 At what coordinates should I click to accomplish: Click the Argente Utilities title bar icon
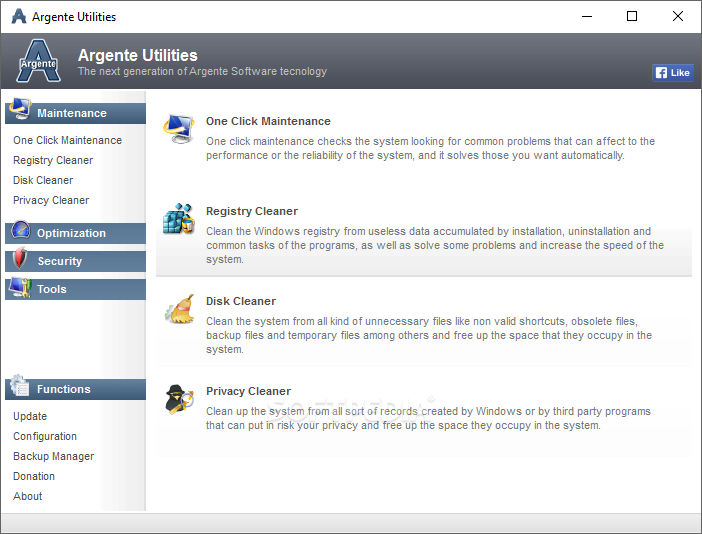pos(19,17)
